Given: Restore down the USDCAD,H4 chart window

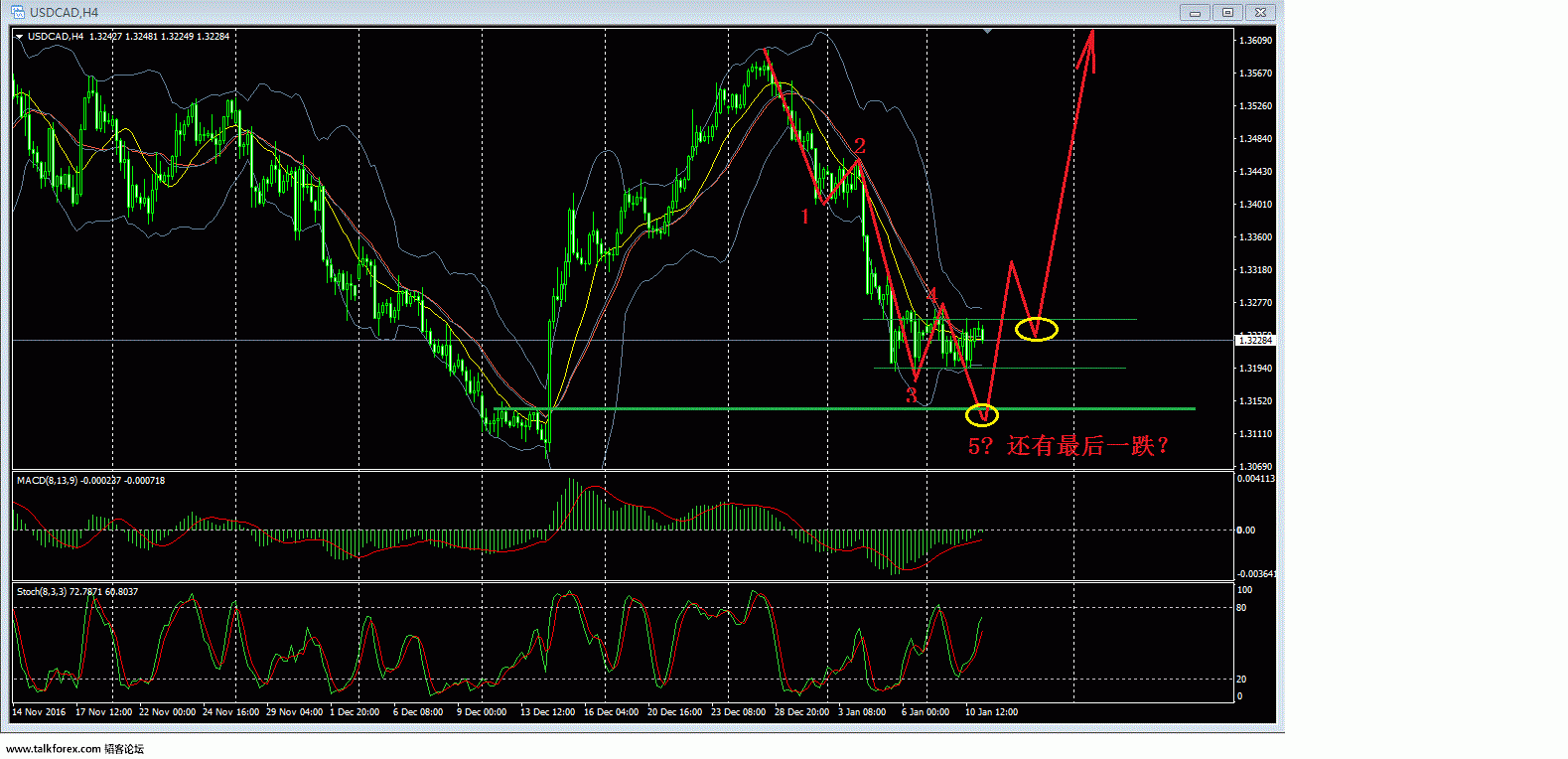Looking at the screenshot, I should pos(1227,12).
